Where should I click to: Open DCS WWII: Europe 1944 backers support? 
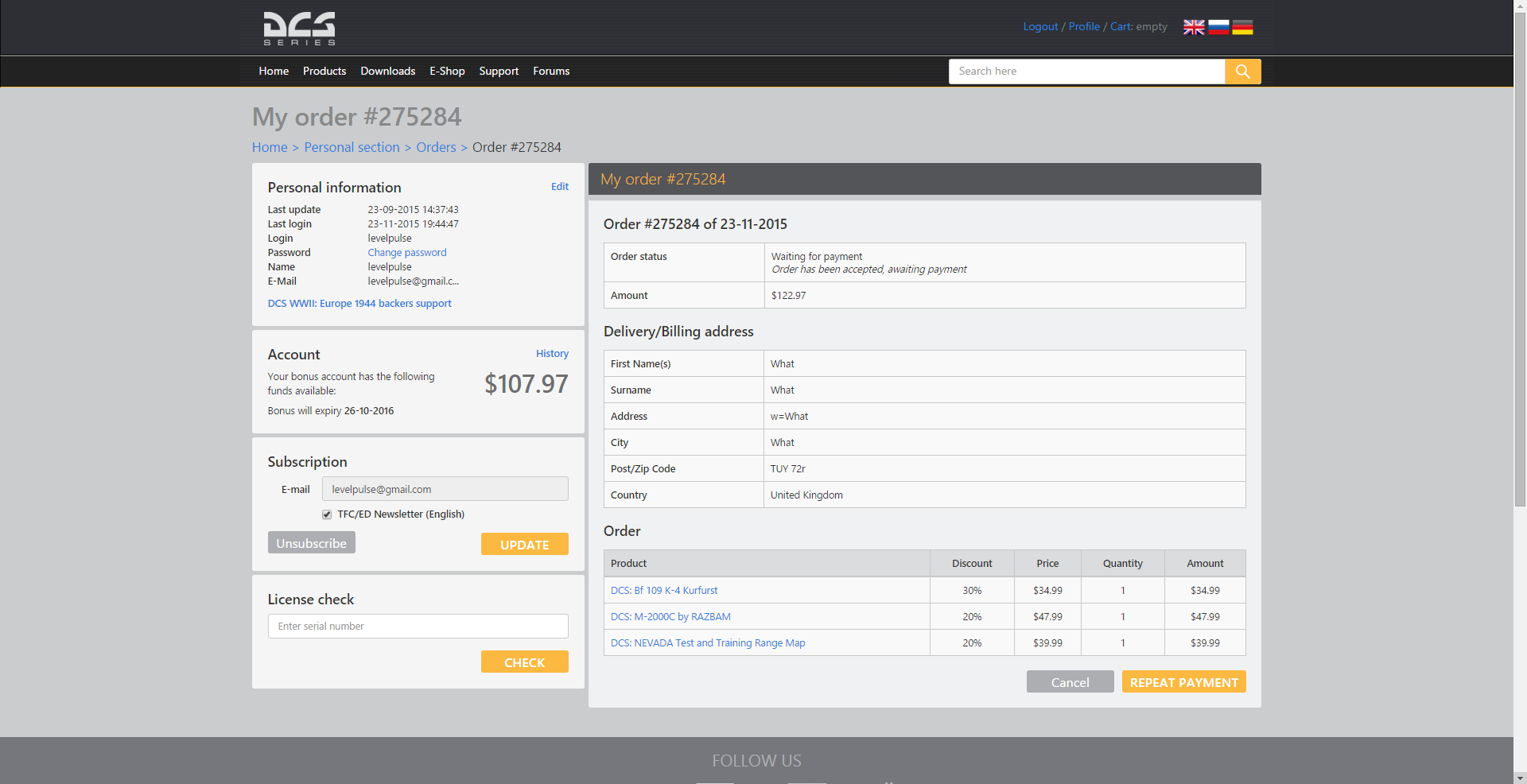[359, 304]
